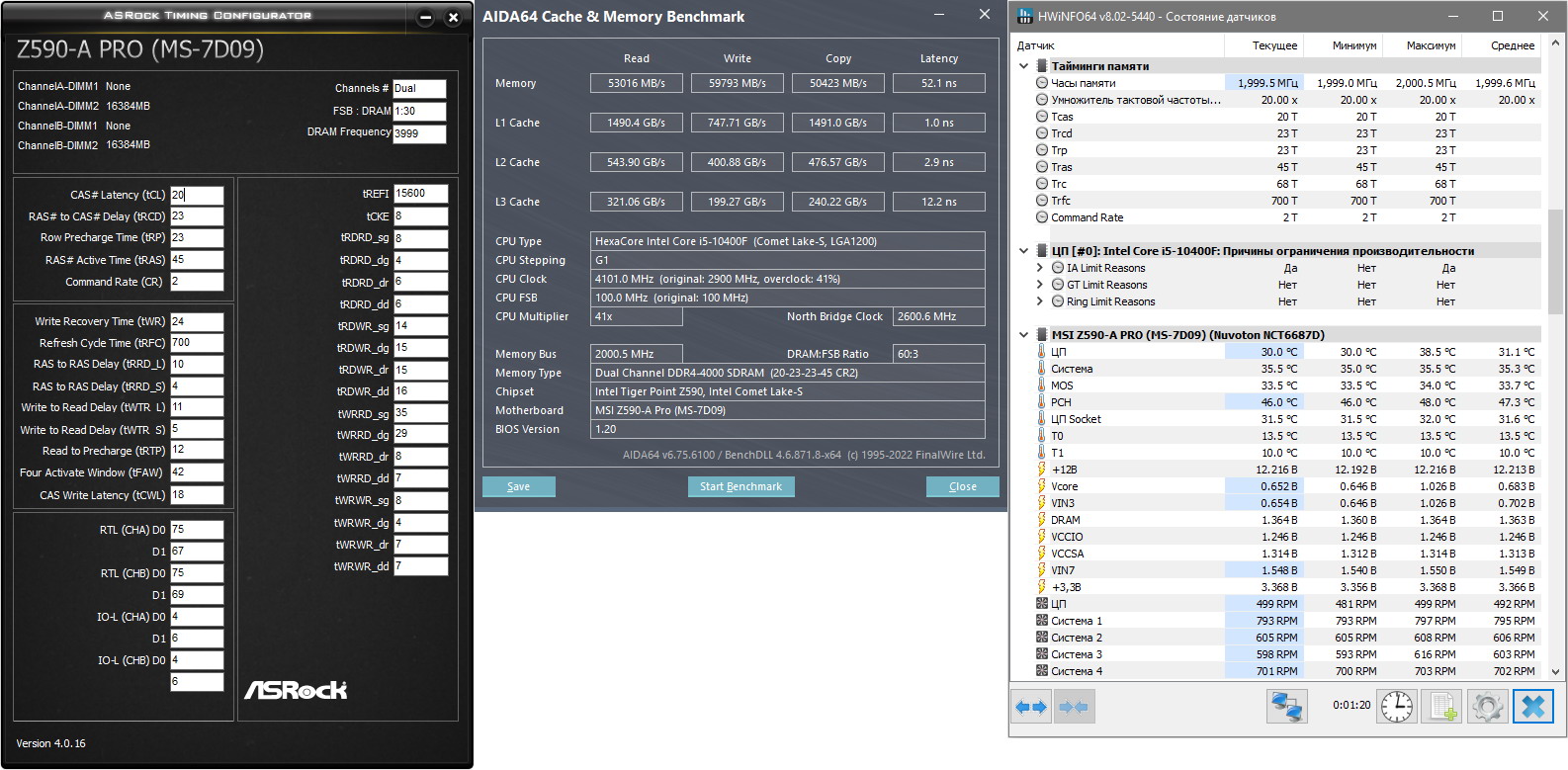Click the collapse arrows icon in HWiNFO toolbar
1568x770 pixels.
[1073, 707]
